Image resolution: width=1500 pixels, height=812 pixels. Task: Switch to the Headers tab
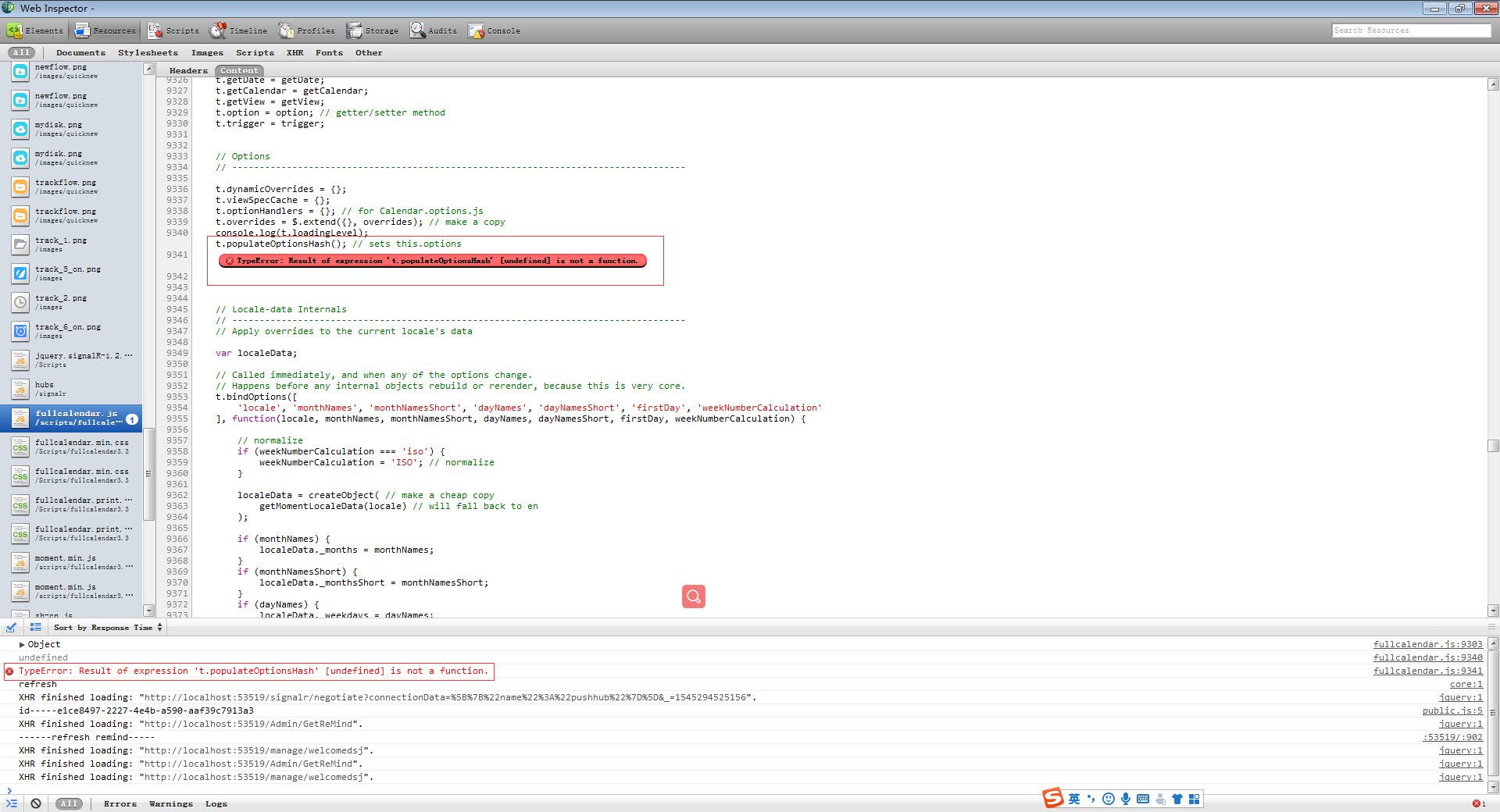pyautogui.click(x=187, y=70)
